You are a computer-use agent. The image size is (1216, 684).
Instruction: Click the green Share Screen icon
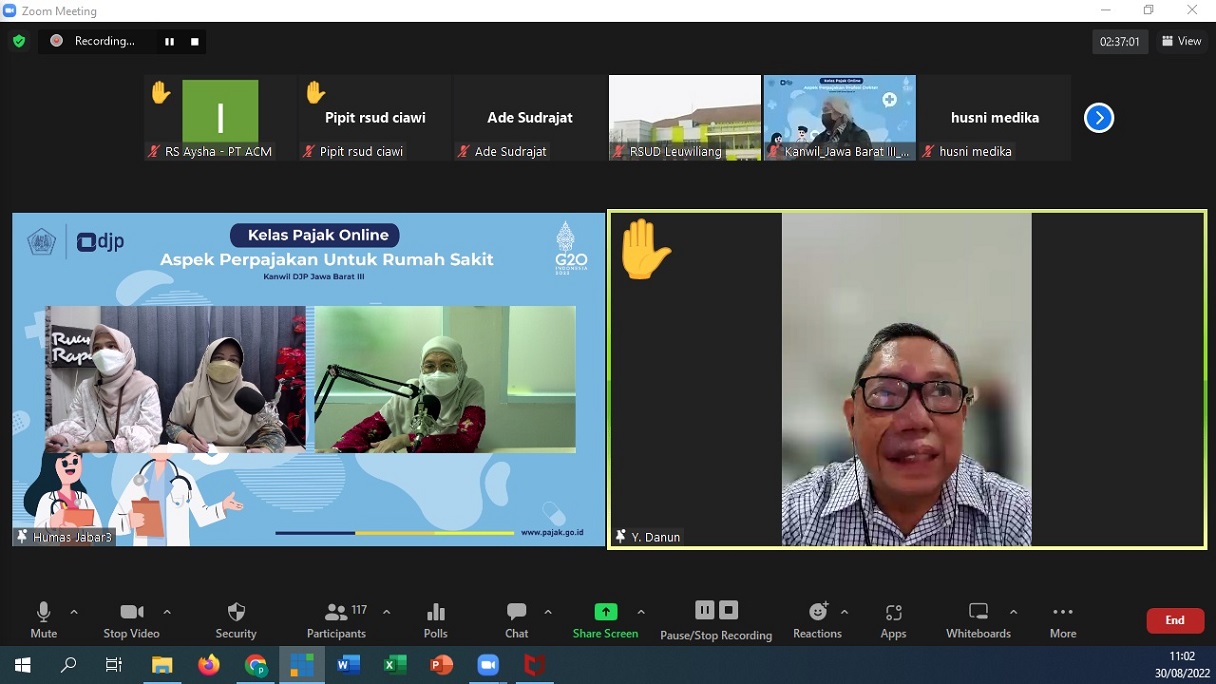pos(605,612)
